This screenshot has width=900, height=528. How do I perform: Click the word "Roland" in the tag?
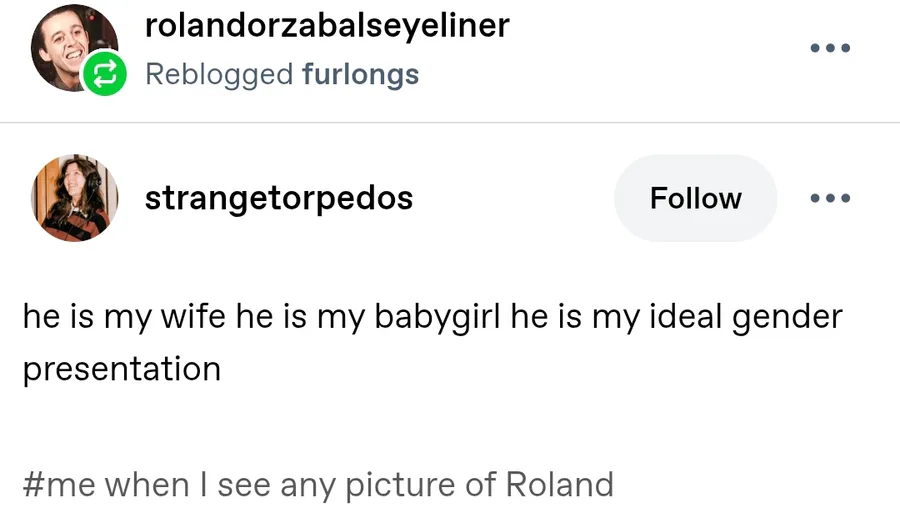click(x=559, y=485)
